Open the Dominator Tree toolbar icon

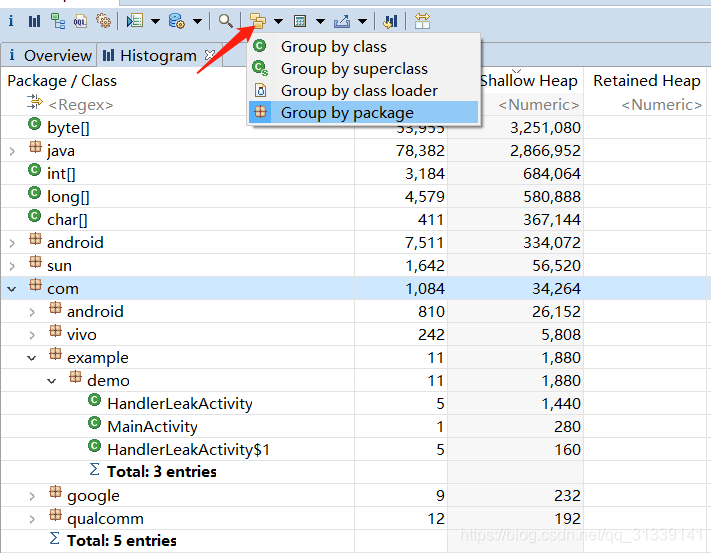(x=58, y=21)
